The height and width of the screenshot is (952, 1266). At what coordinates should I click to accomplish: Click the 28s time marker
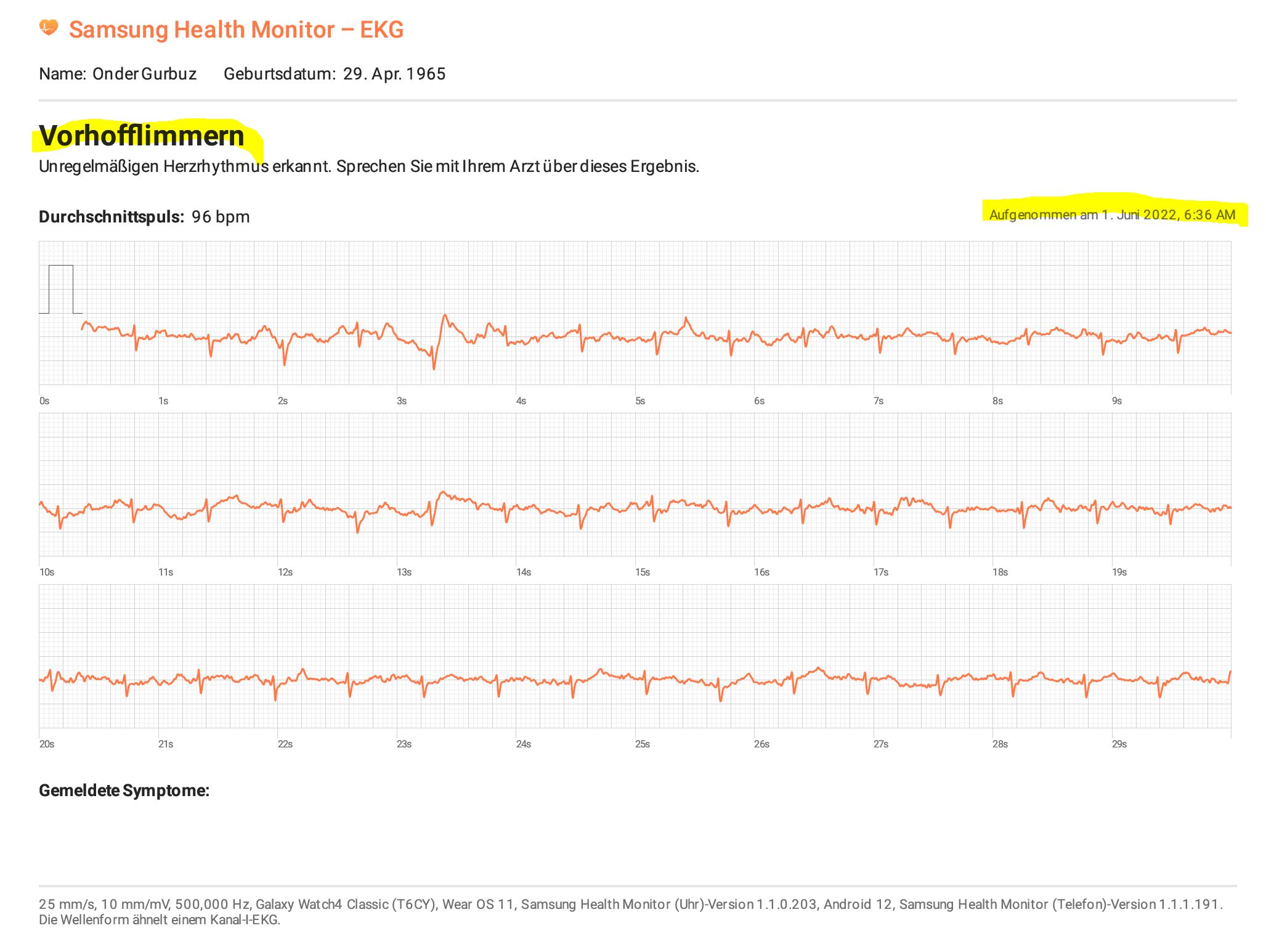tap(1000, 744)
